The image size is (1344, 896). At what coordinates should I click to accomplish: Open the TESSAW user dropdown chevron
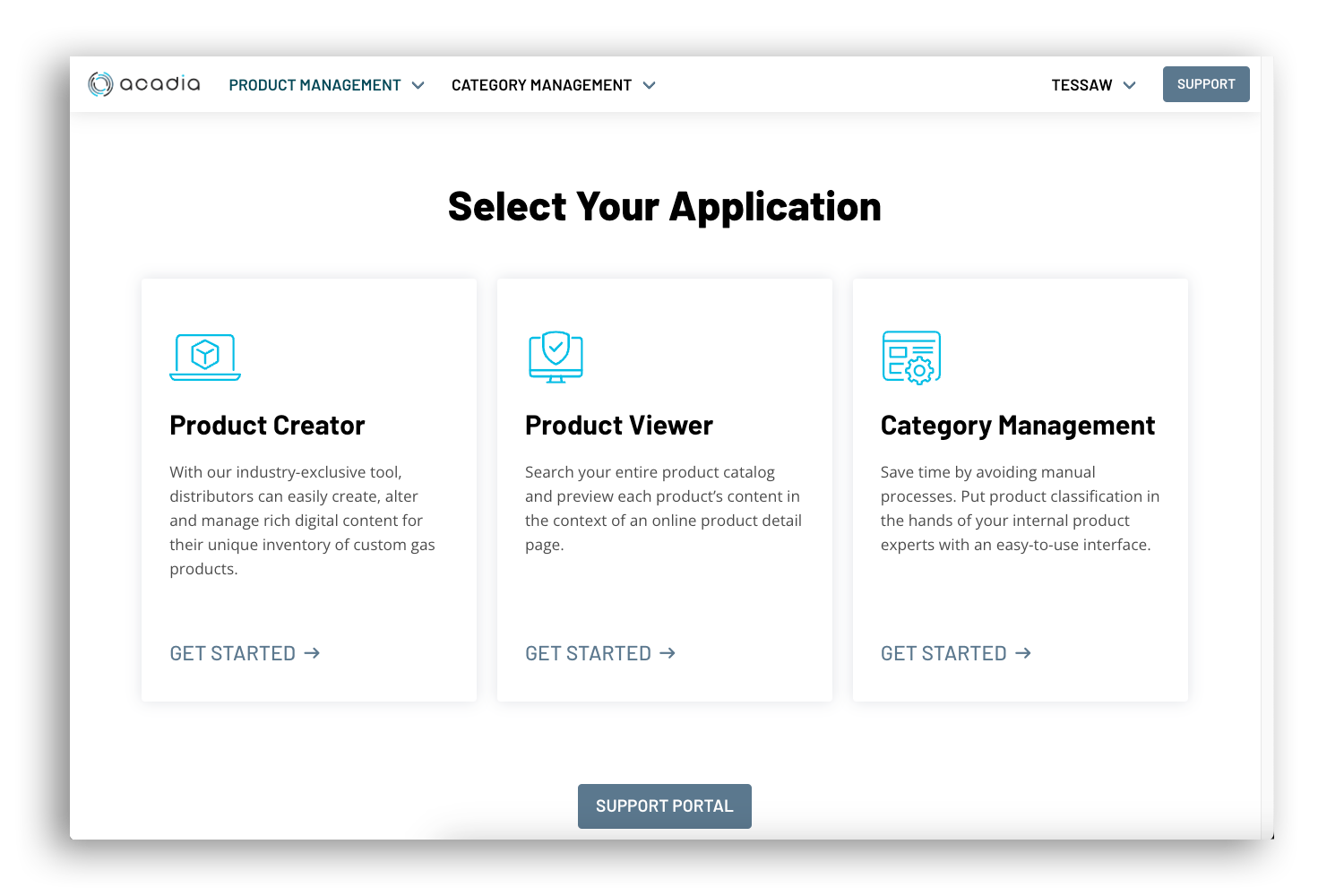[x=1129, y=85]
